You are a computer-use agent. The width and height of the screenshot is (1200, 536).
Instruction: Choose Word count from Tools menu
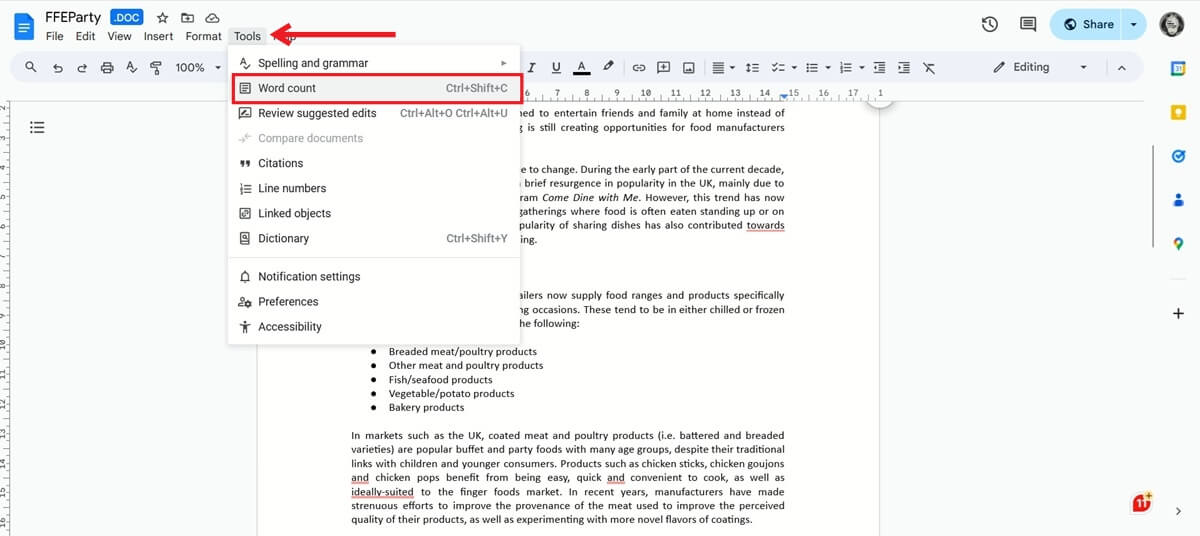tap(376, 88)
